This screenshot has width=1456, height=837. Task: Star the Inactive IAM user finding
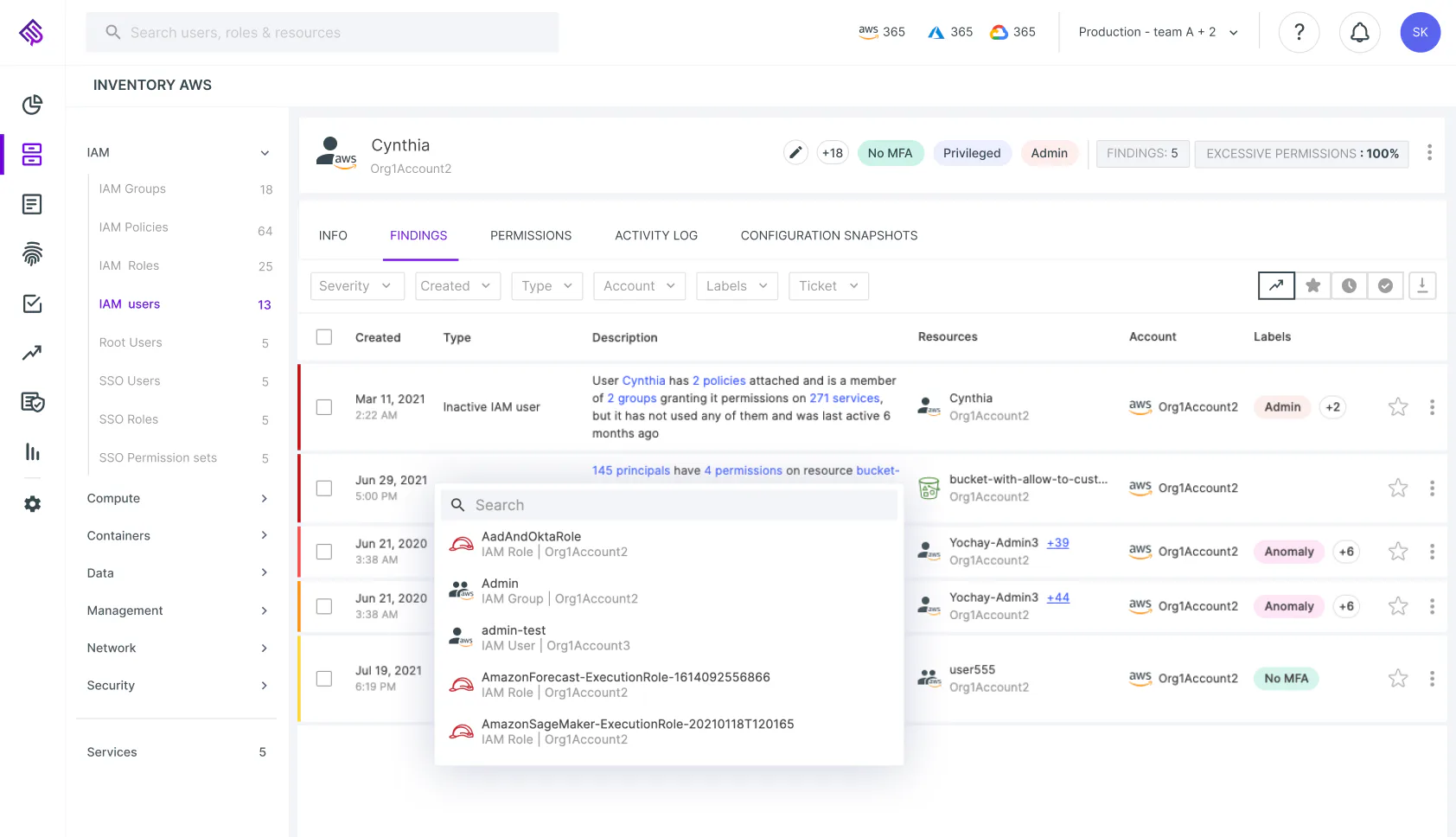(x=1397, y=406)
